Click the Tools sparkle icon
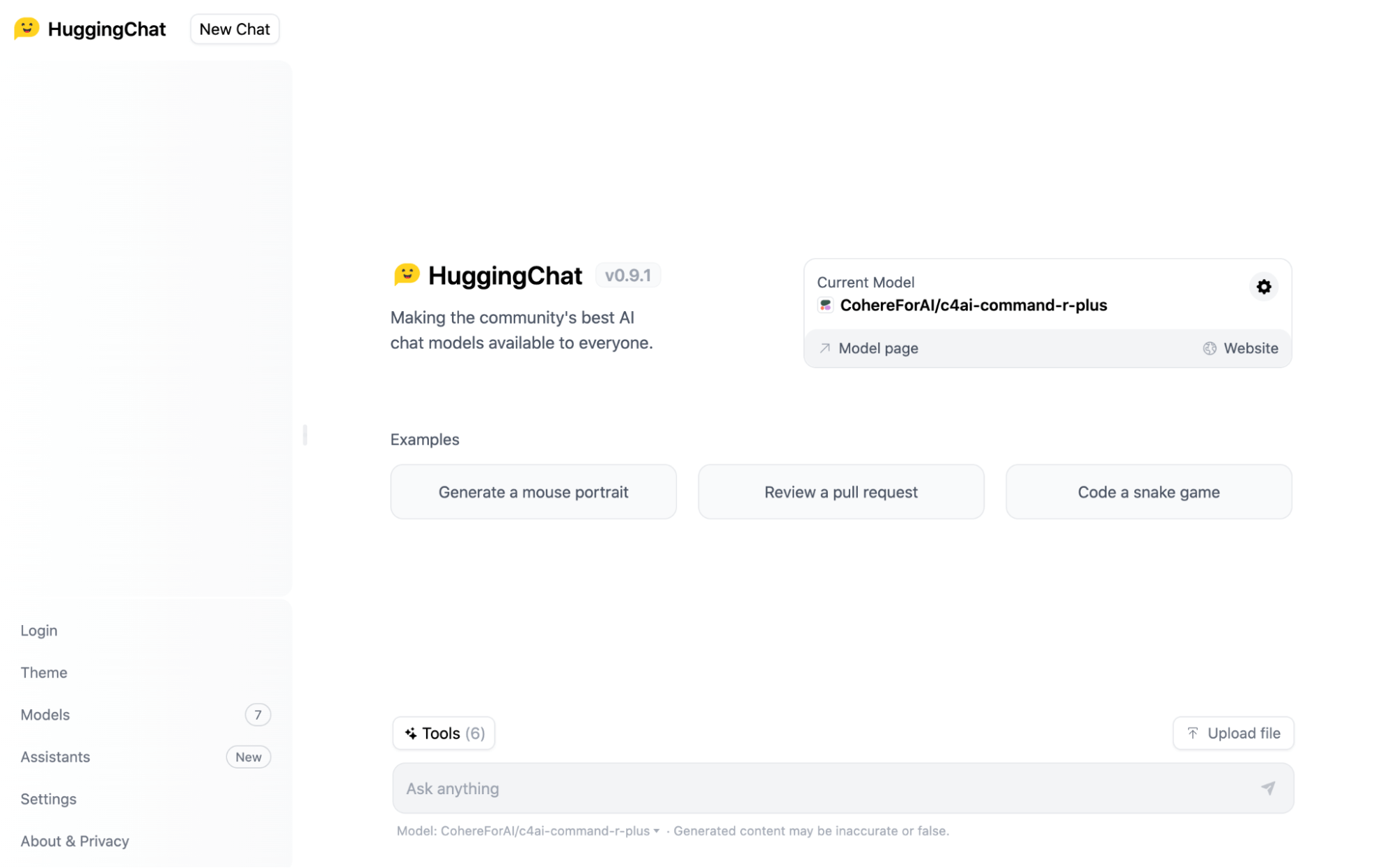Screen dimensions: 1392x868 click(409, 733)
